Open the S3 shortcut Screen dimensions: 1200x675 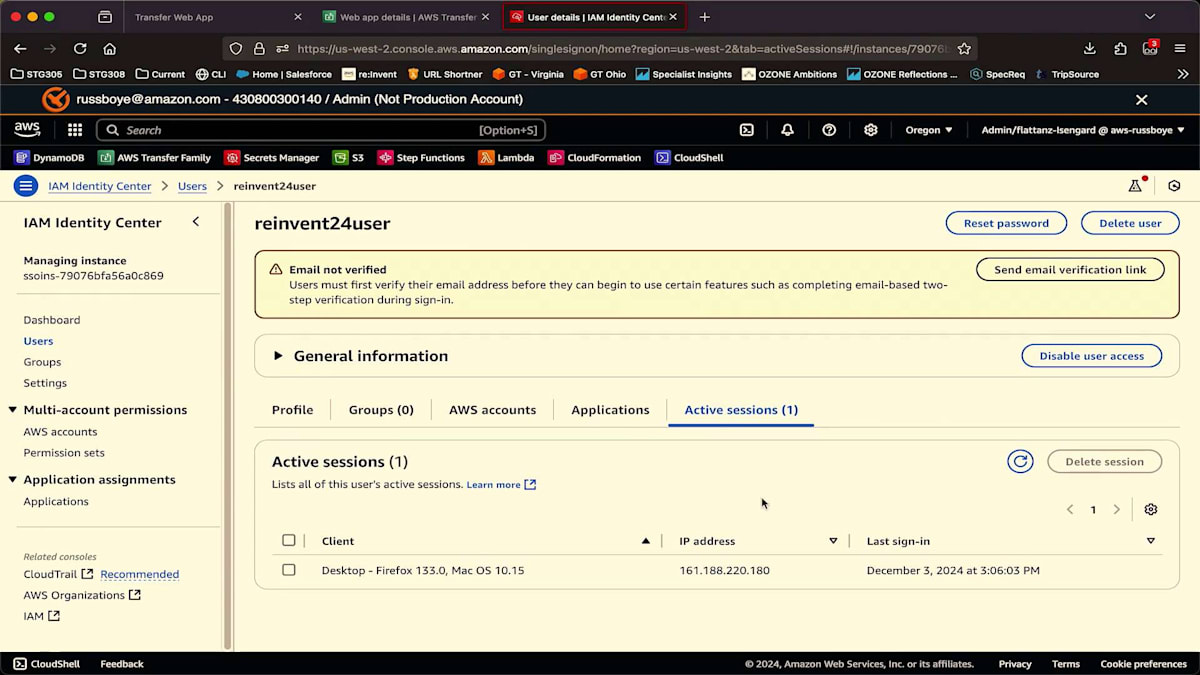(349, 157)
